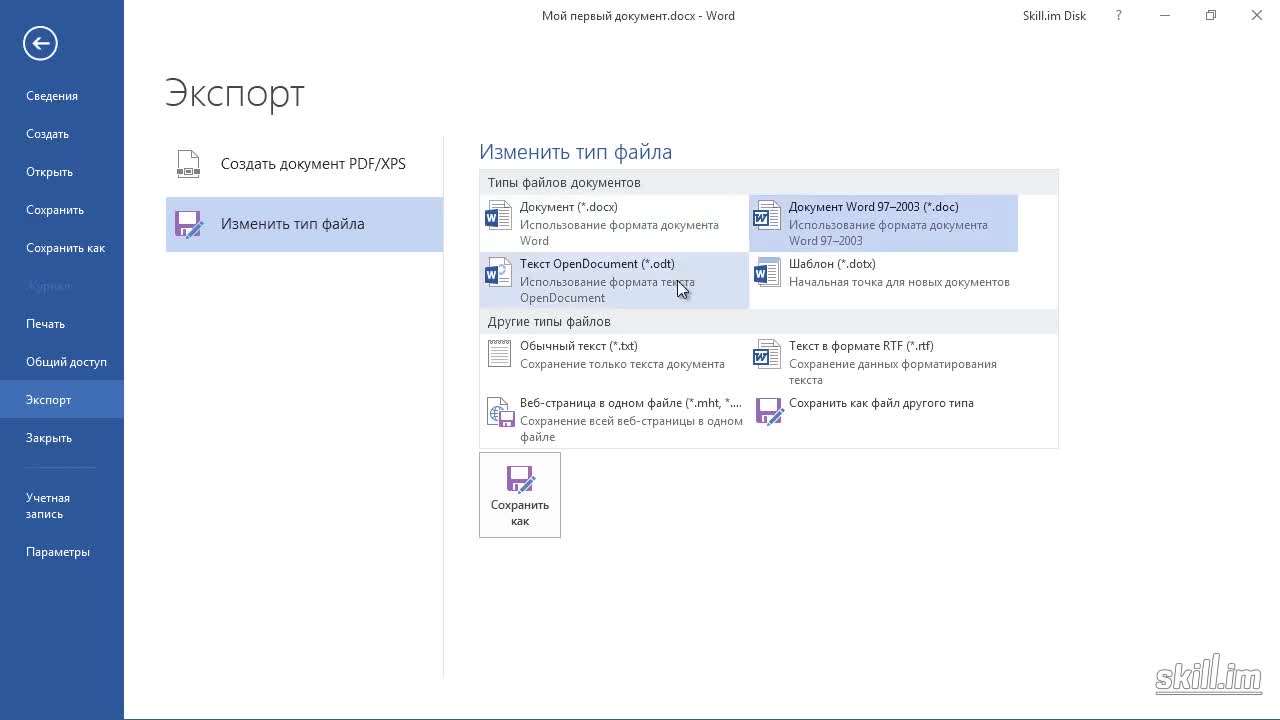Image resolution: width=1280 pixels, height=720 pixels.
Task: Choose Сохранить in the left sidebar
Action: pyautogui.click(x=62, y=210)
